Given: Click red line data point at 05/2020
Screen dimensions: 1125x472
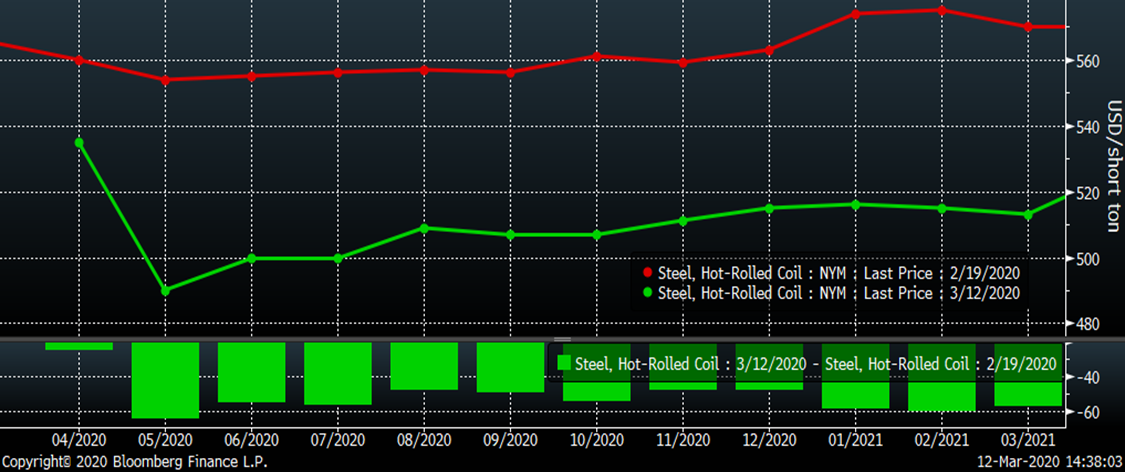Looking at the screenshot, I should click(165, 79).
